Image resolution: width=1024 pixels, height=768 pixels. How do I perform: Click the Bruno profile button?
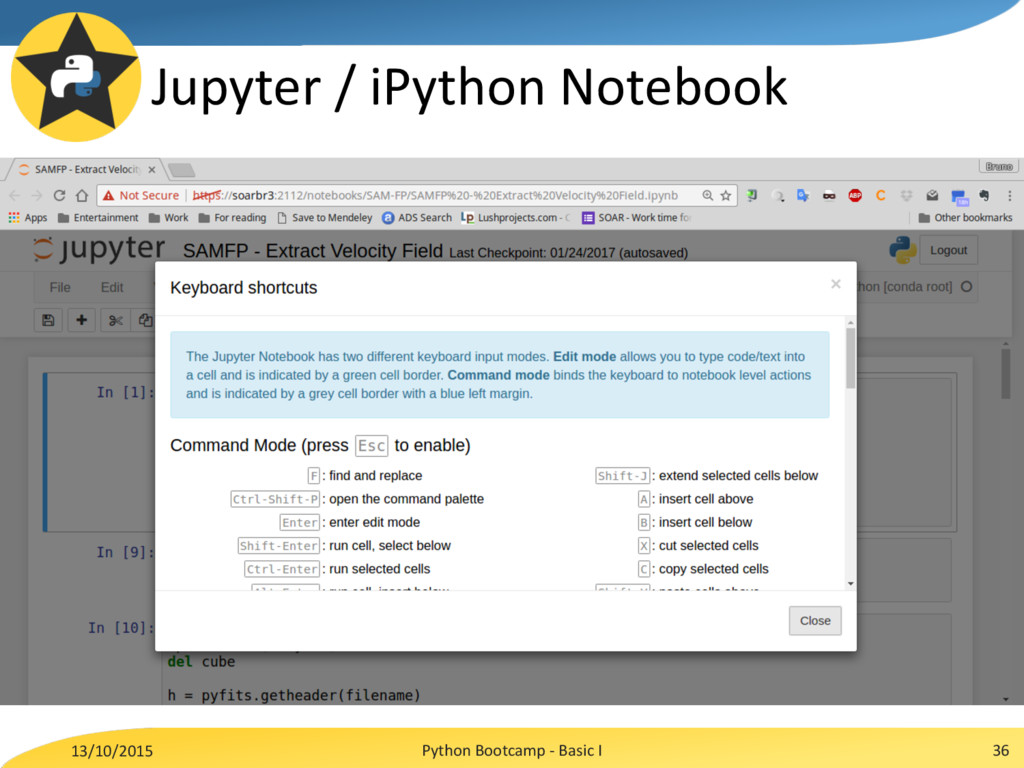point(999,167)
